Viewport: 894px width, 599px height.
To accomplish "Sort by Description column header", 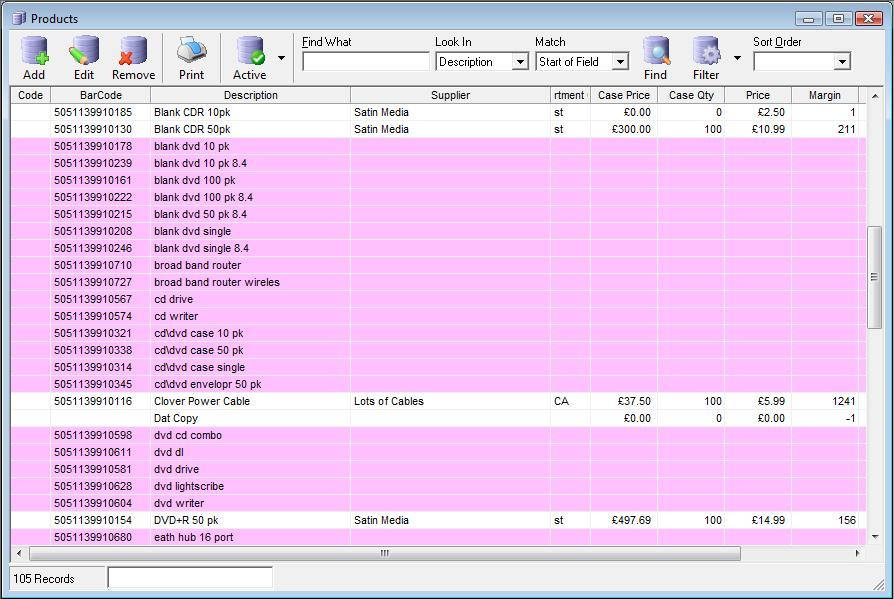I will point(250,95).
